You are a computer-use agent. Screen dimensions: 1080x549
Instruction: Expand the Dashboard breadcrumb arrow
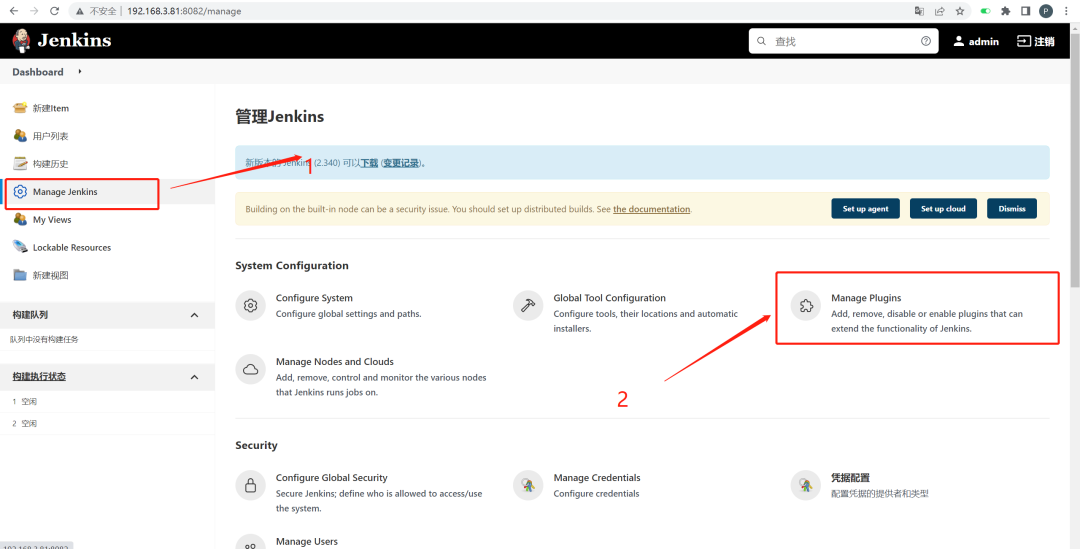click(x=80, y=72)
